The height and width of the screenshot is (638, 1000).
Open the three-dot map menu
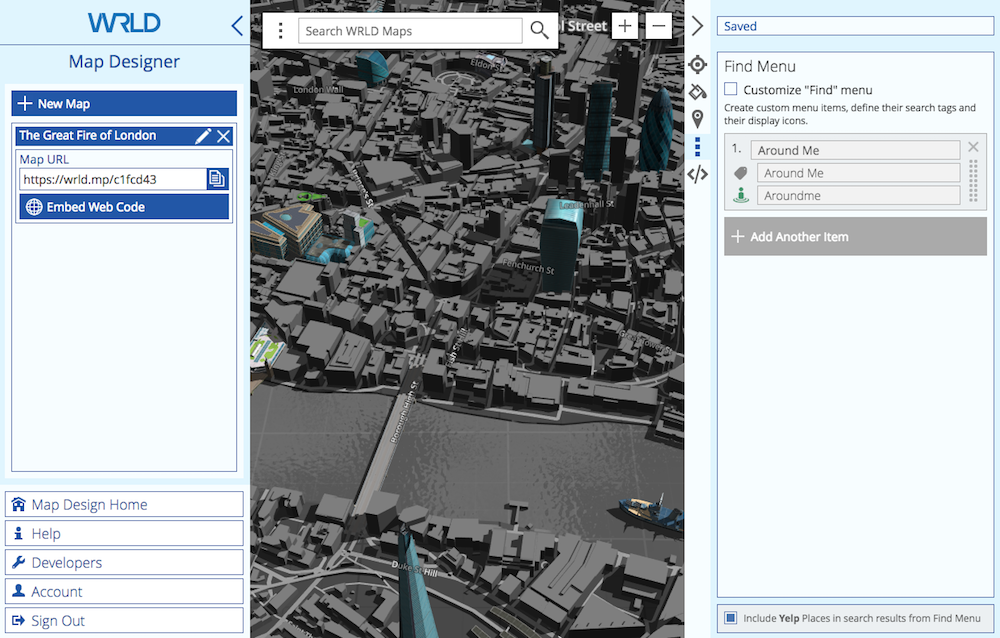pos(281,31)
